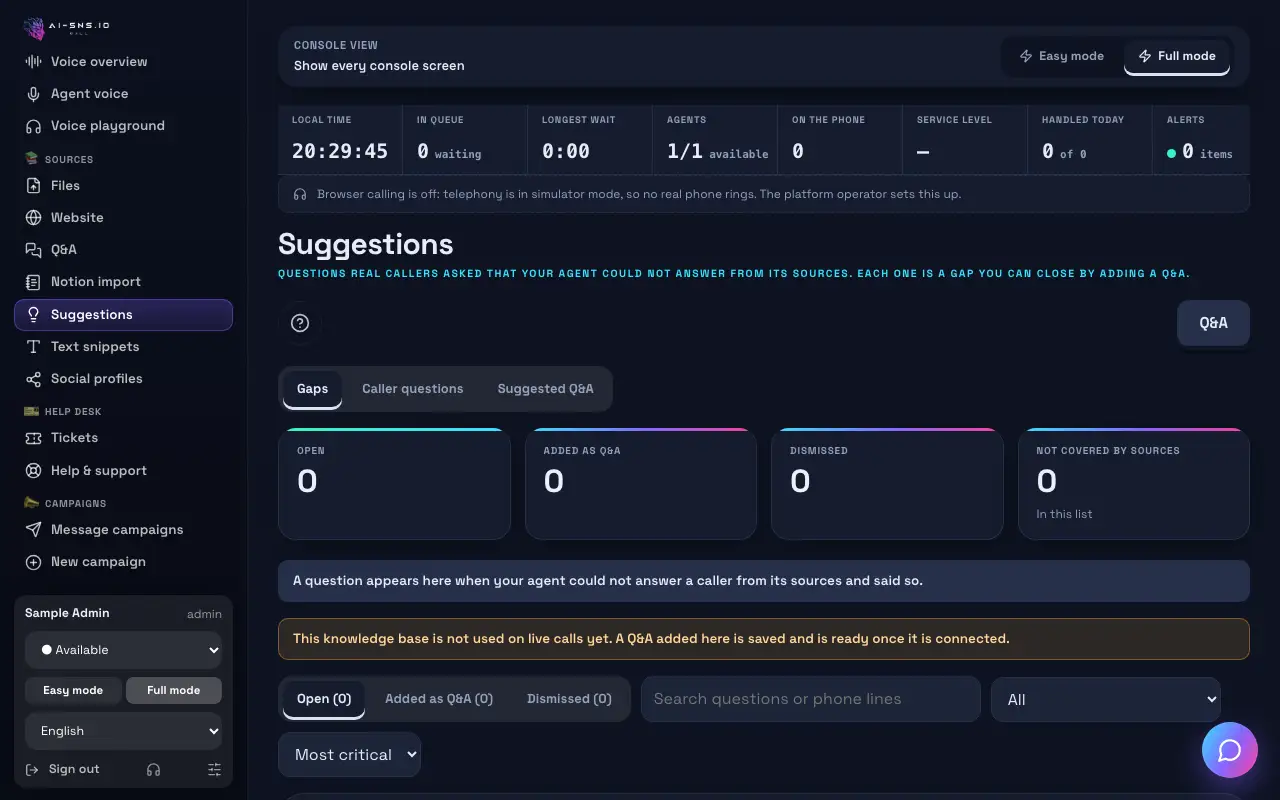The image size is (1280, 800).
Task: Select Easy mode in the sidebar
Action: pos(73,690)
